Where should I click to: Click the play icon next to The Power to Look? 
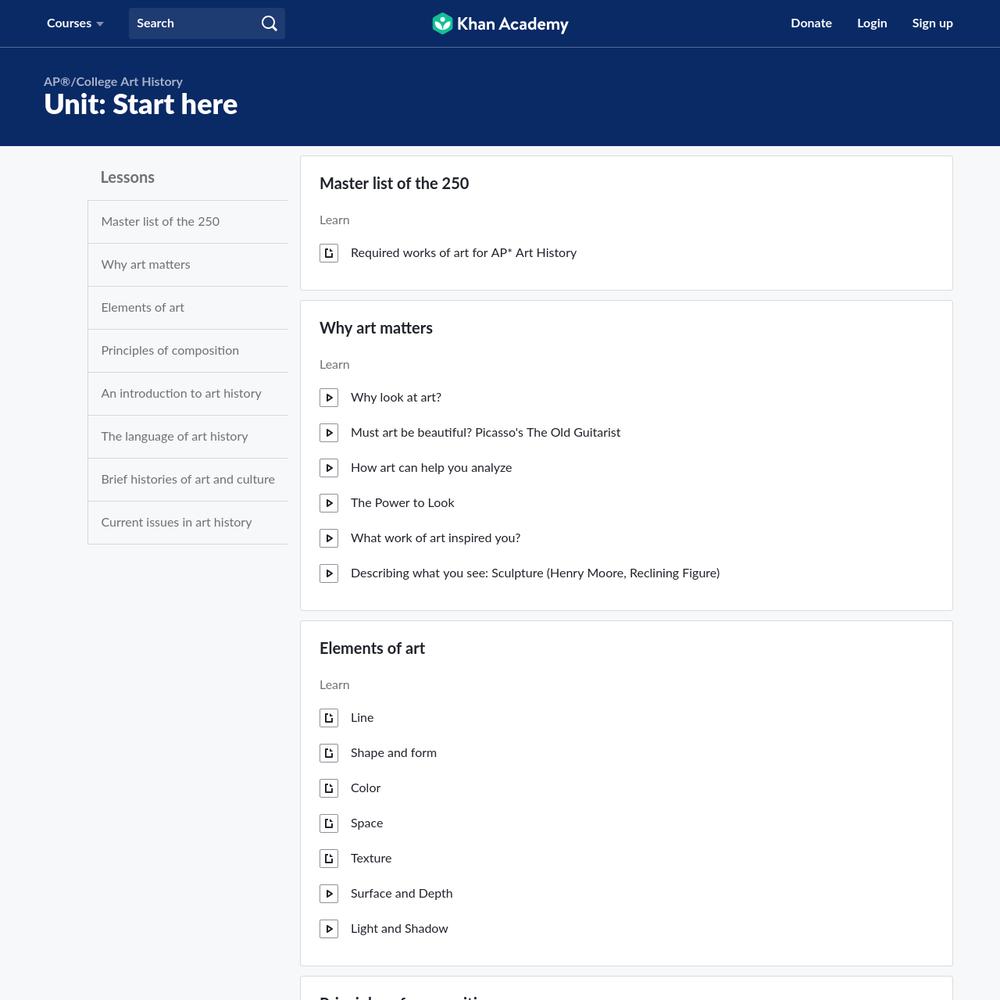tap(329, 503)
